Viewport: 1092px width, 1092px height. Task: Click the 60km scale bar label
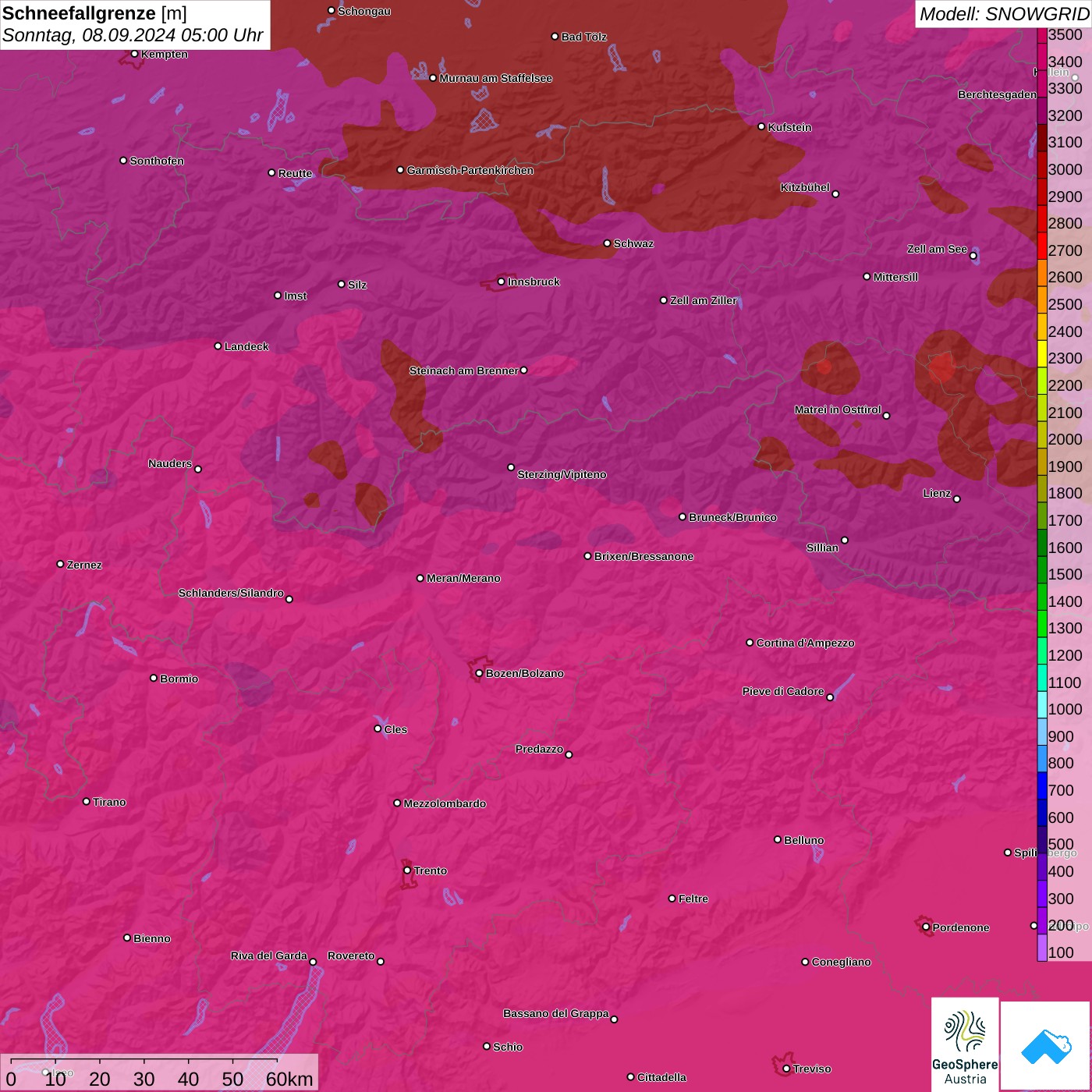point(289,1079)
